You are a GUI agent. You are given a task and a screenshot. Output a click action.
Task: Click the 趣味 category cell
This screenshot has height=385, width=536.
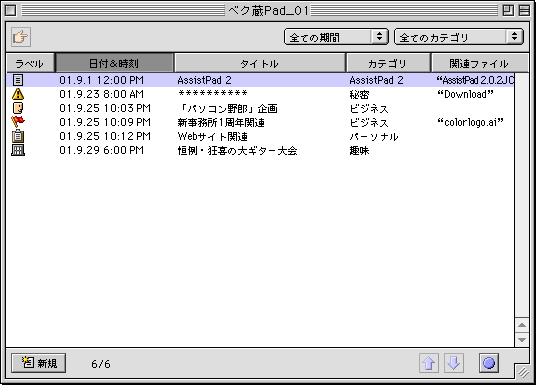359,150
